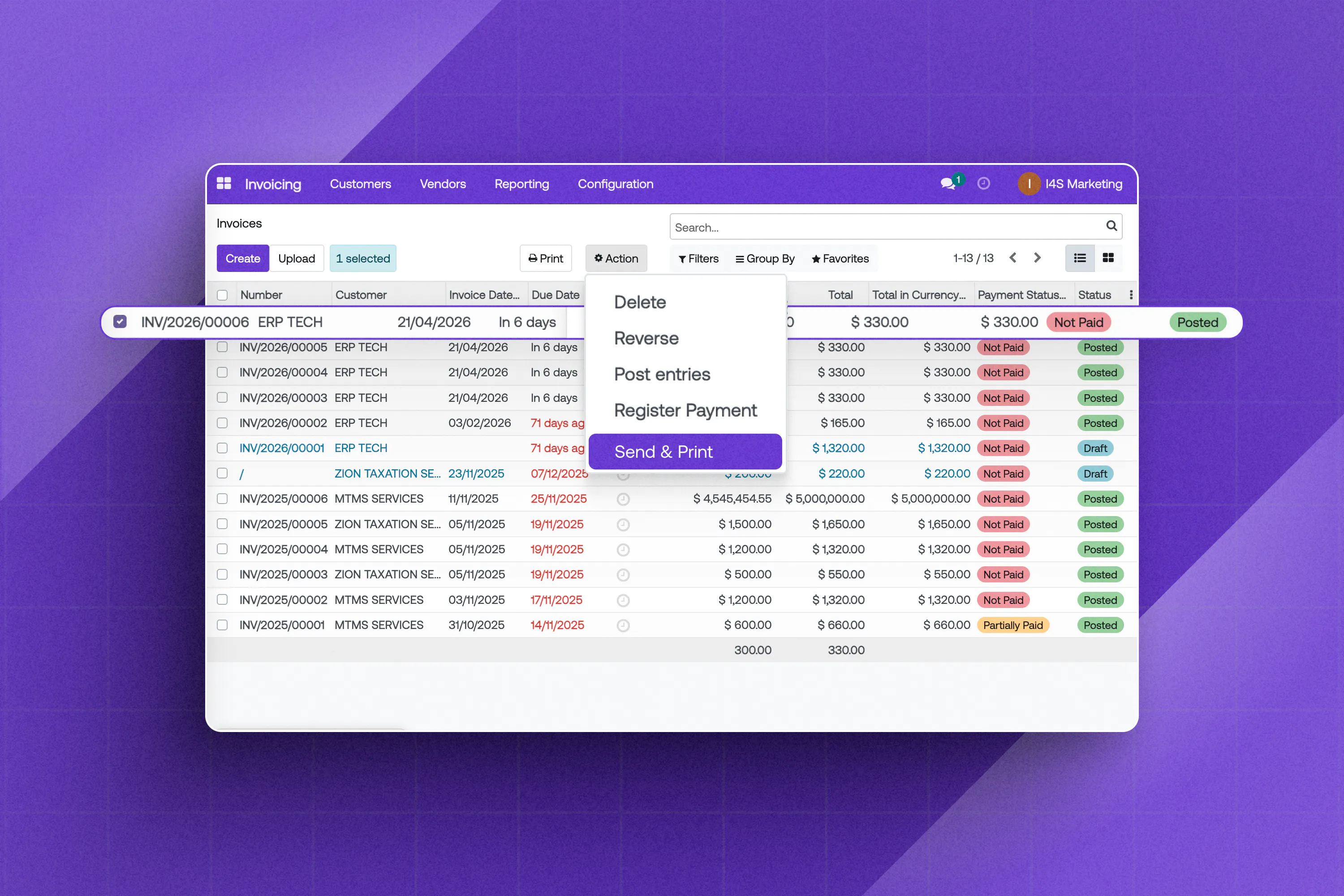
Task: Click the Draft status badge for INV/2026/00001
Action: click(x=1095, y=448)
